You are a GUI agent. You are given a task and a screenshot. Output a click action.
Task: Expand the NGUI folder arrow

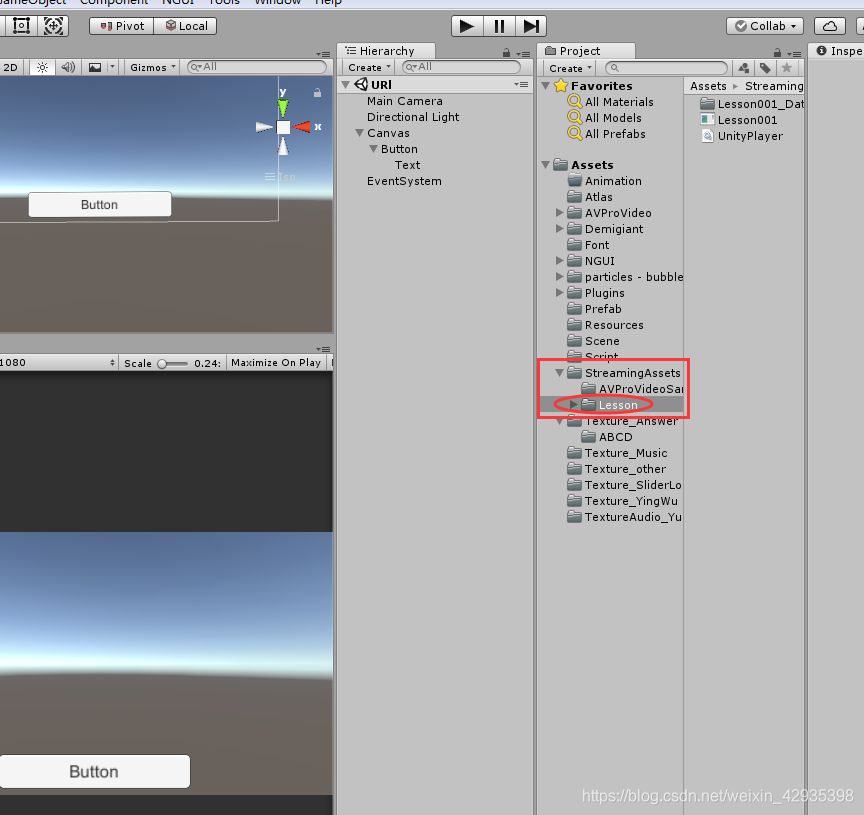point(559,260)
